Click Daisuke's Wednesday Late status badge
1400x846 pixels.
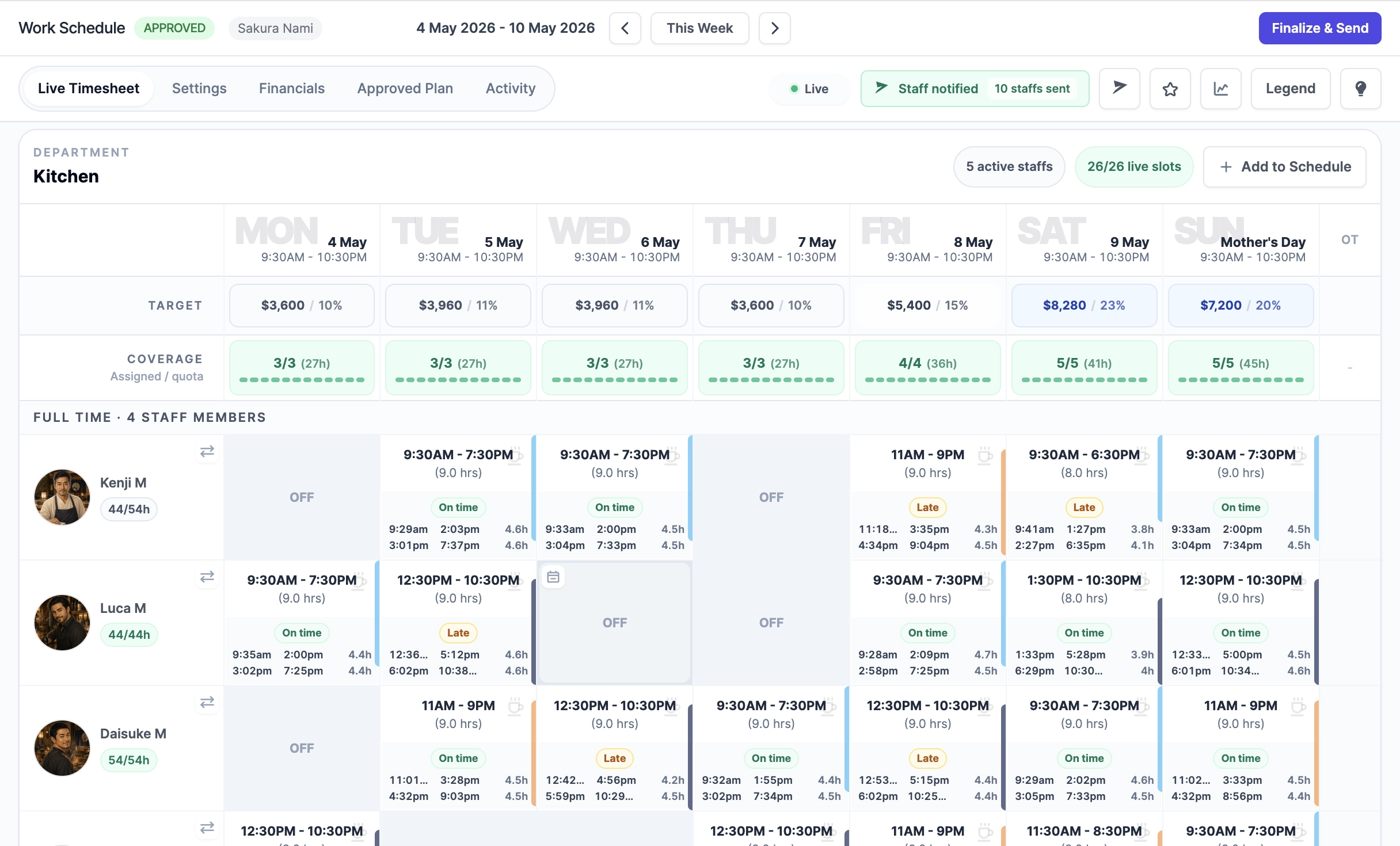[614, 759]
